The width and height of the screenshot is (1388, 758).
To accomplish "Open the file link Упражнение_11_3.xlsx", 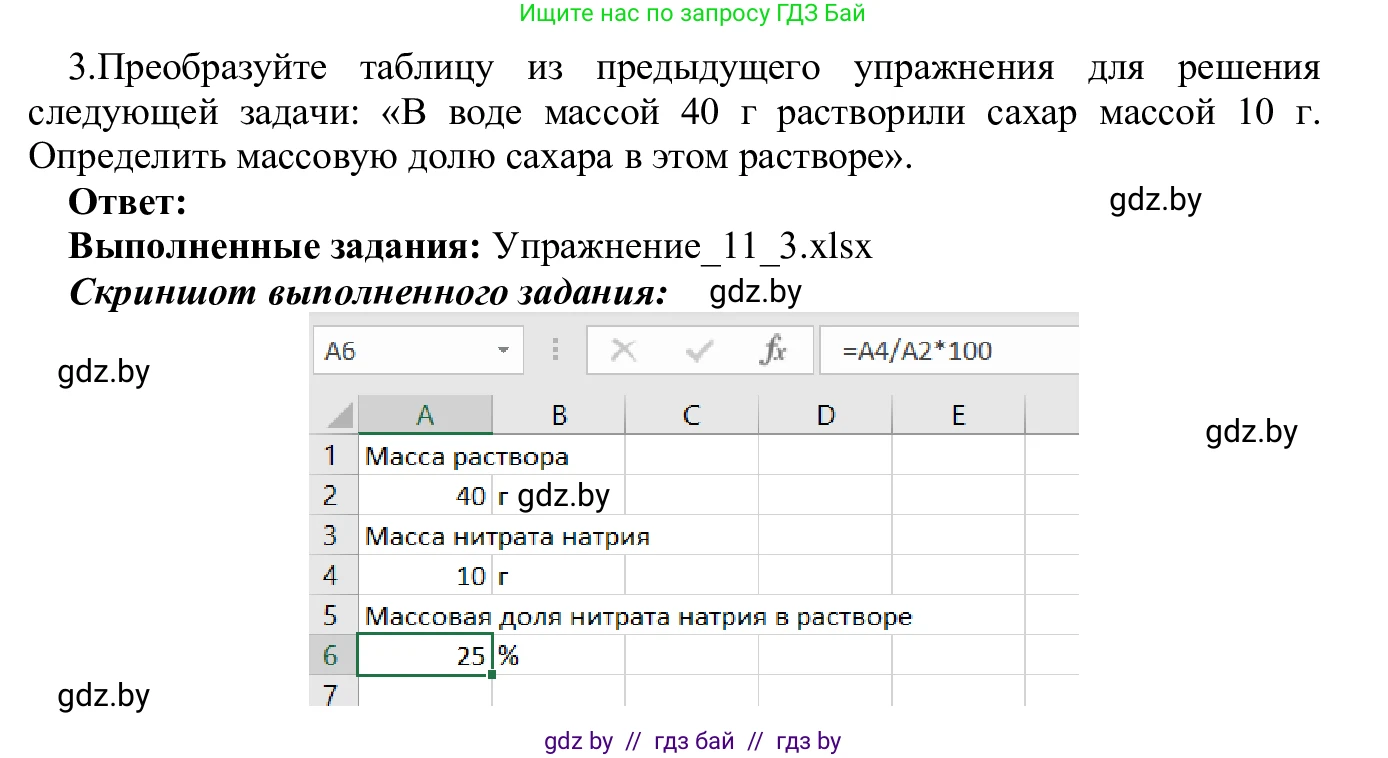I will coord(684,246).
